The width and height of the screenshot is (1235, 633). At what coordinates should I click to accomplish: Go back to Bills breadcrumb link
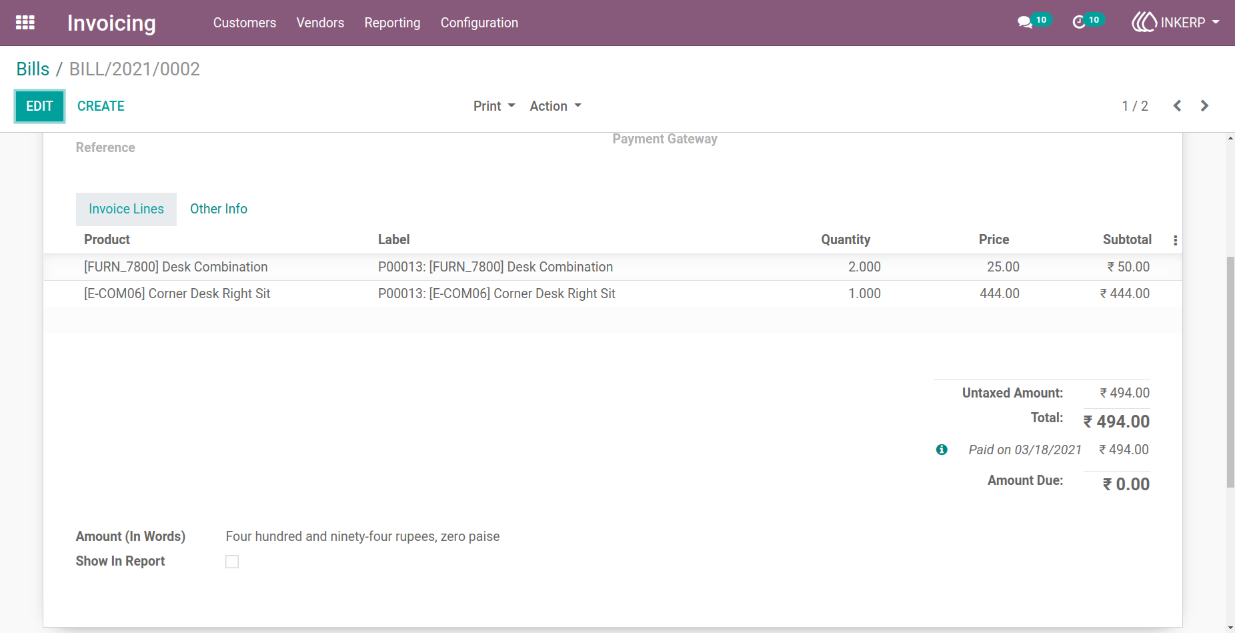[x=33, y=69]
